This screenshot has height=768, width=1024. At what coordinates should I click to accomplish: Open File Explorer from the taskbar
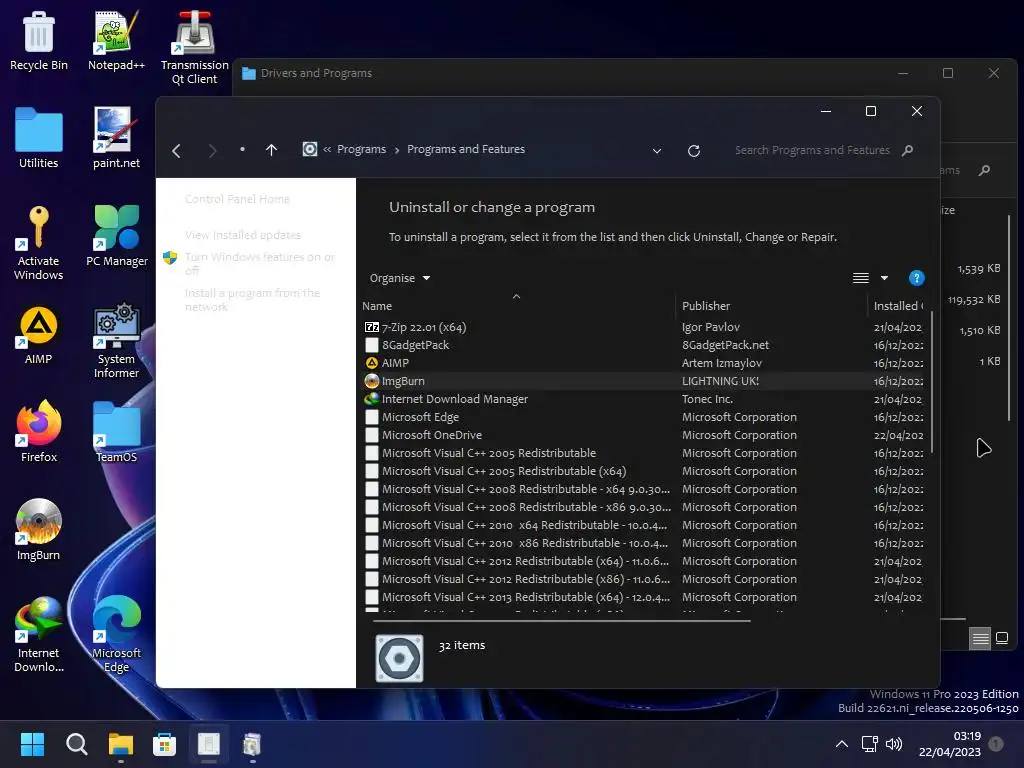point(121,744)
